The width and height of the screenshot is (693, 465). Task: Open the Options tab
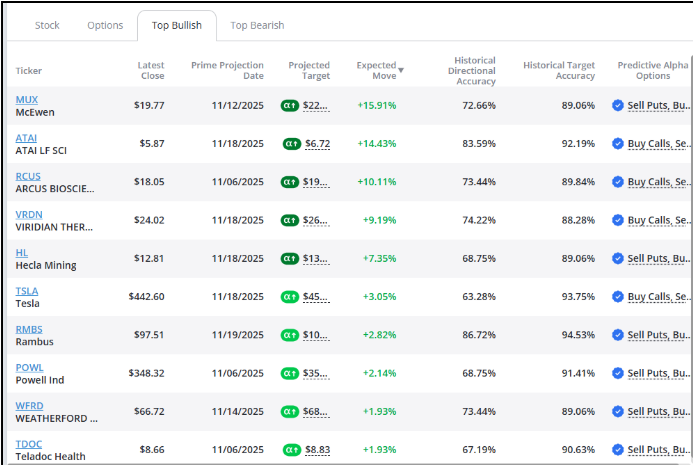(x=105, y=26)
